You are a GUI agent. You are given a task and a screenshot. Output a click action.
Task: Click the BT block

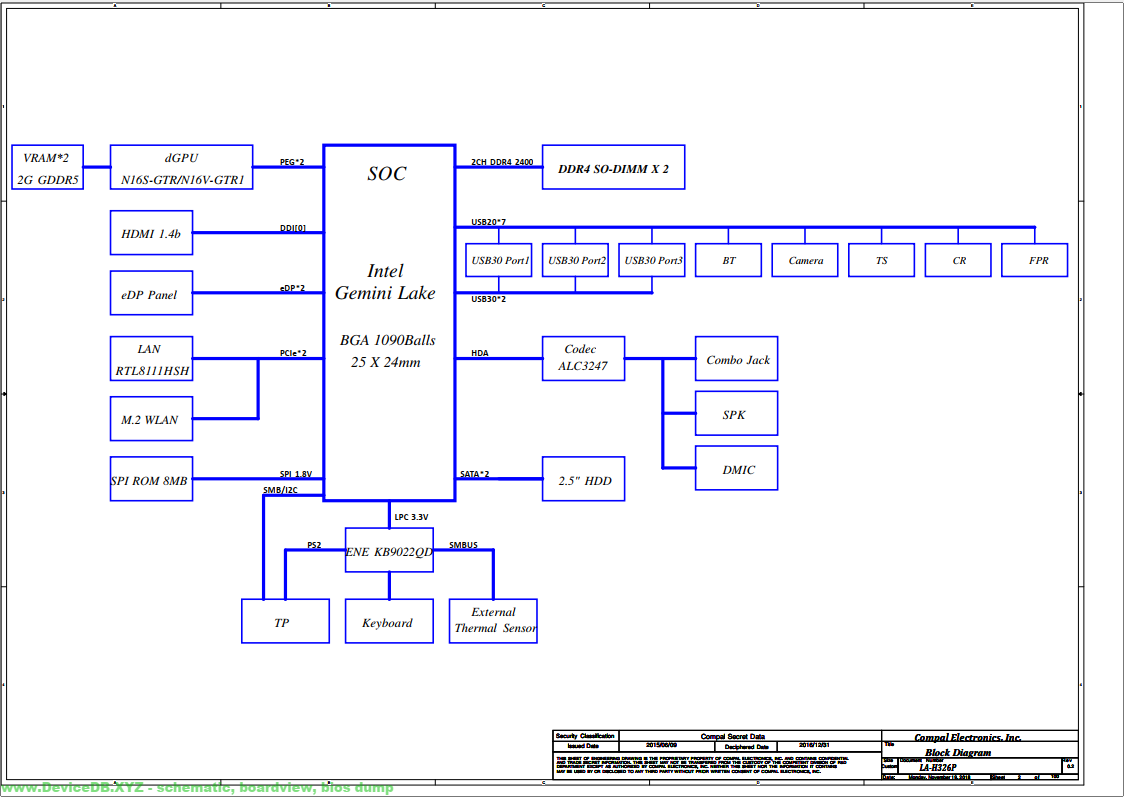[728, 260]
